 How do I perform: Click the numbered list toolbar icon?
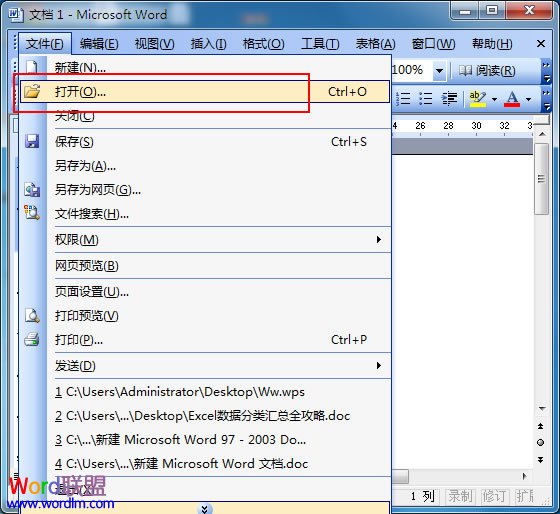(403, 98)
